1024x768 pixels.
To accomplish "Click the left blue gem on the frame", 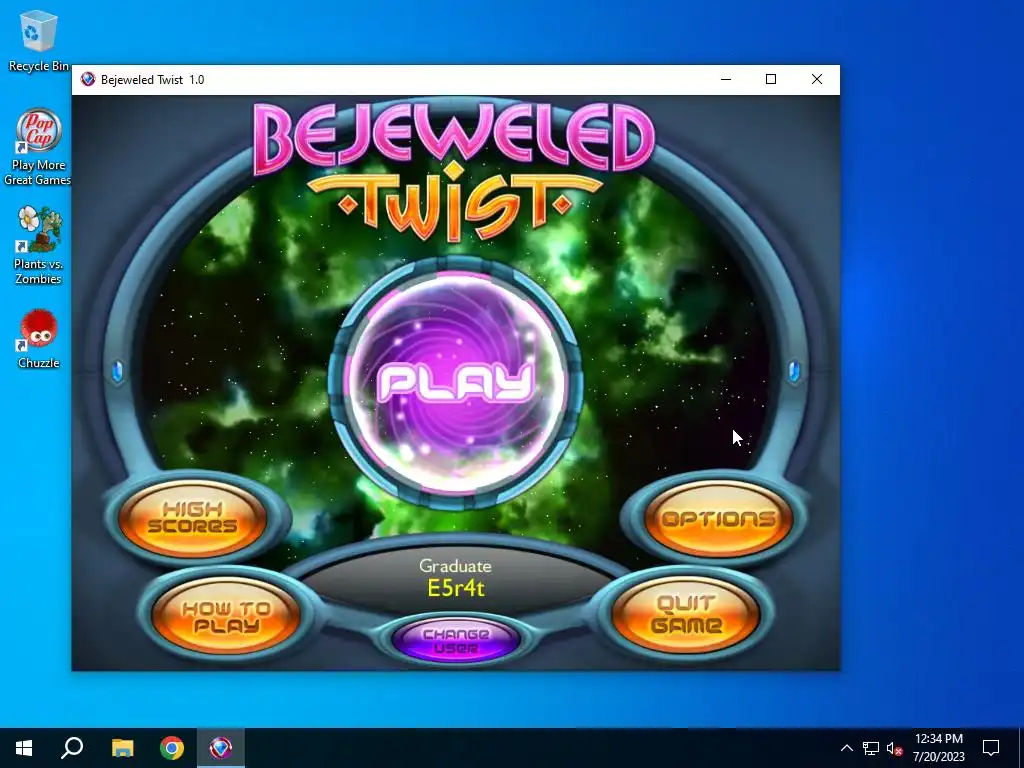I will pos(118,371).
